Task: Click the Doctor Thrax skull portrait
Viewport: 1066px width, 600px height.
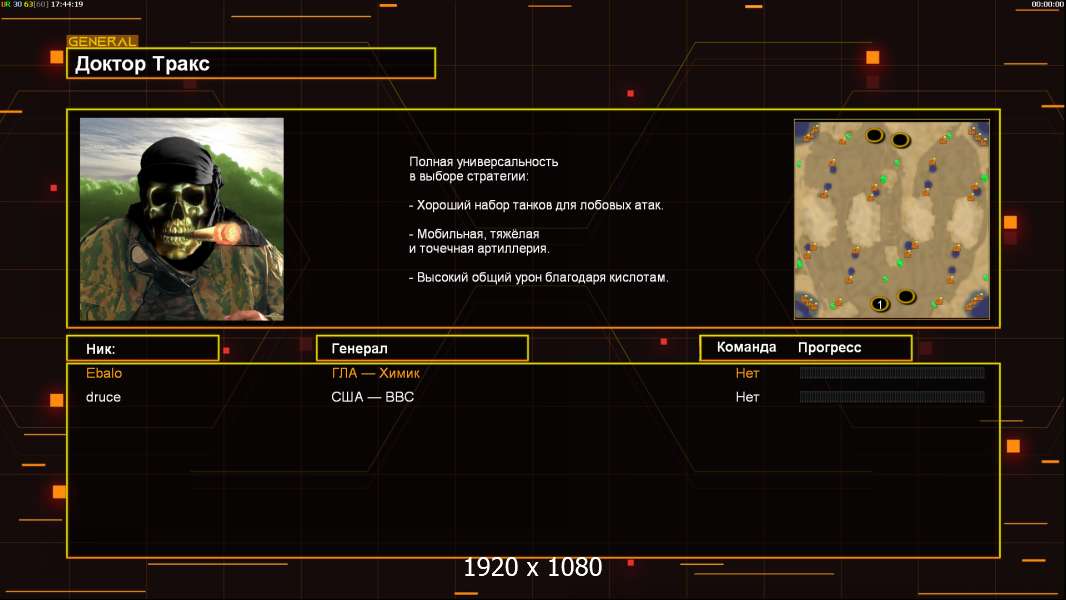Action: point(182,219)
